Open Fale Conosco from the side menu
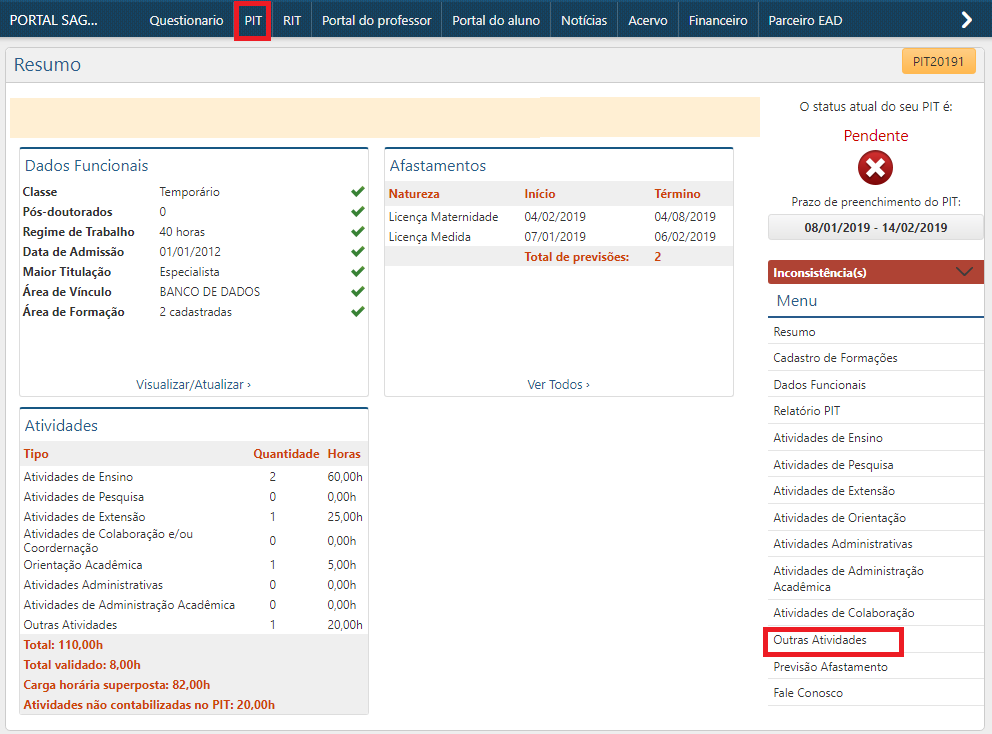Screen dimensions: 992x734 point(808,693)
